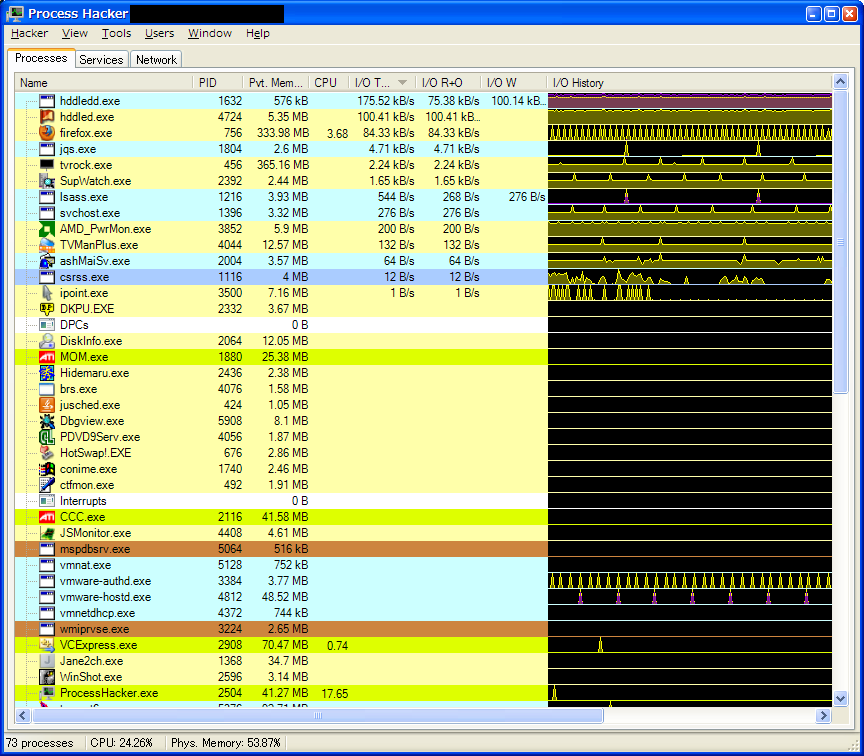Click the Dbgview.exe bug icon

coord(47,421)
